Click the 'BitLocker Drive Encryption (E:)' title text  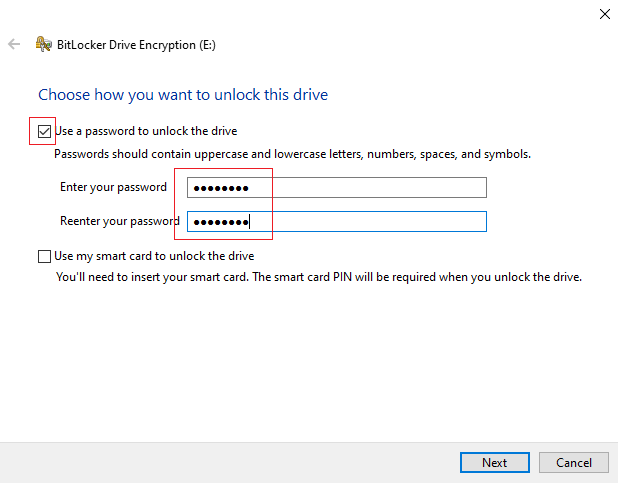[136, 45]
